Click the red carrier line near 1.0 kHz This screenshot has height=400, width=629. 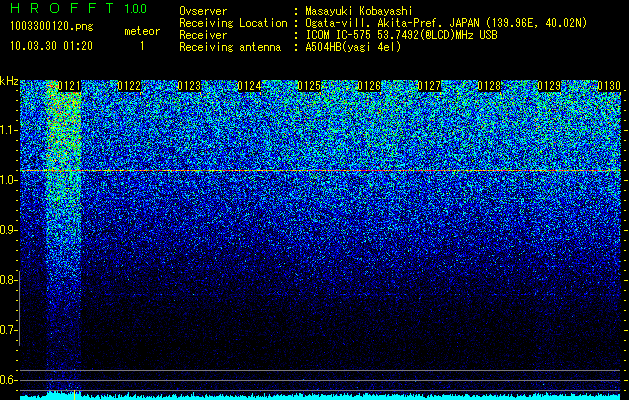click(320, 171)
